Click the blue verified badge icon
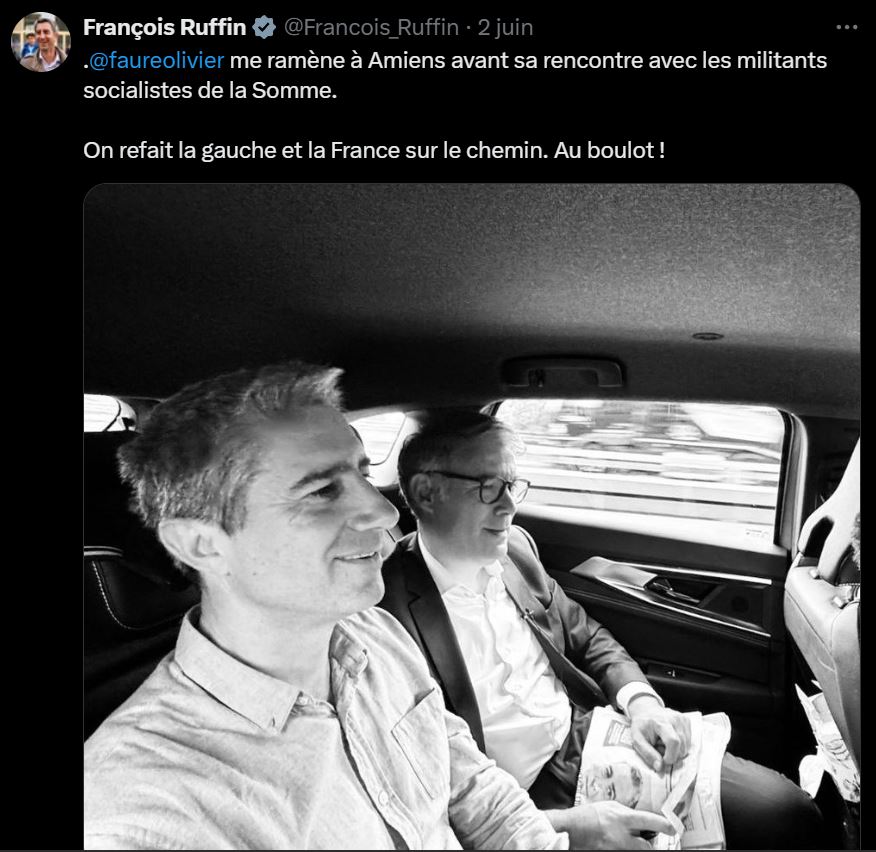This screenshot has width=876, height=852. (264, 27)
